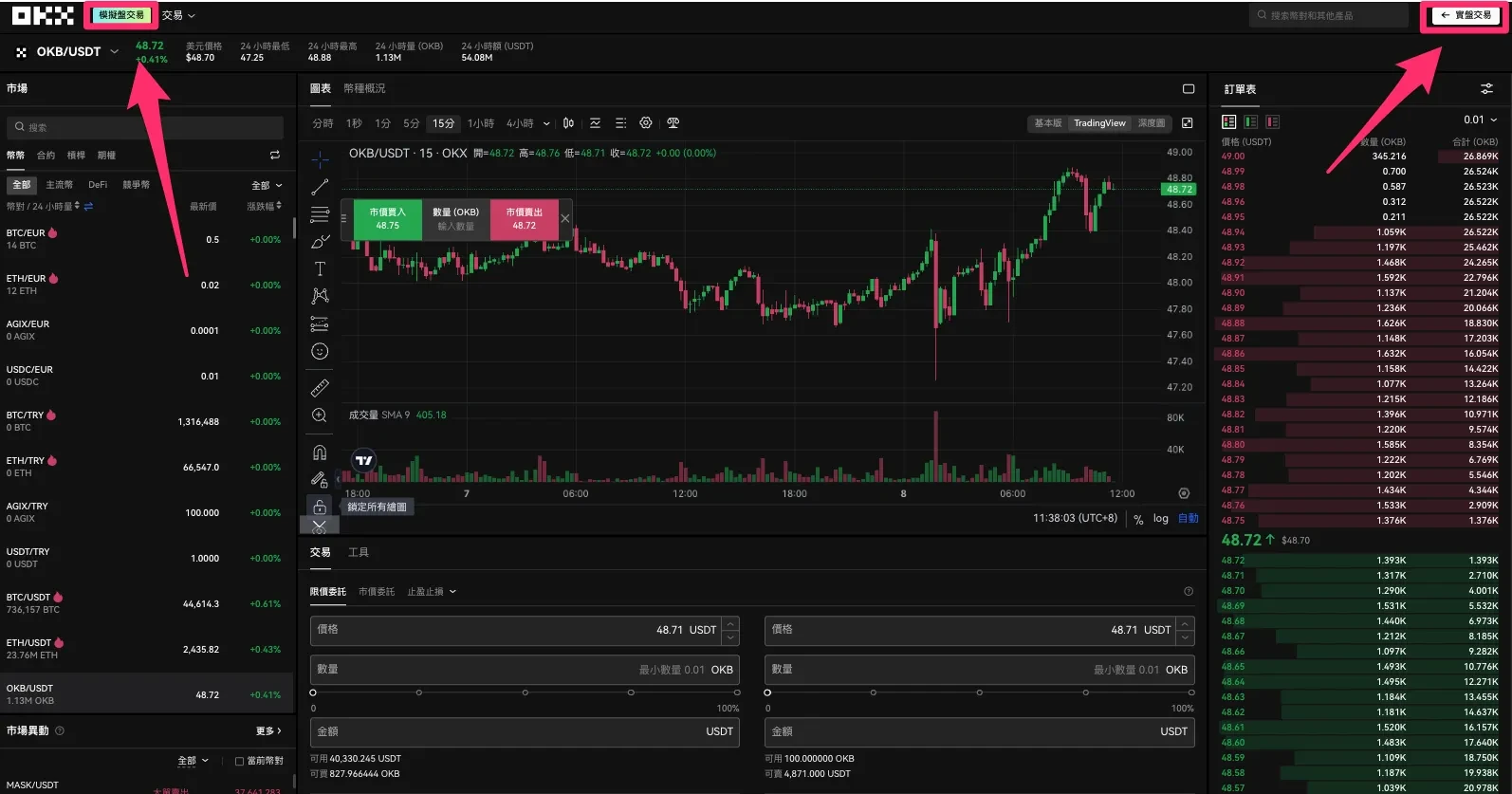This screenshot has width=1512, height=794.
Task: Open the 交易 dropdown in top bar
Action: click(178, 15)
